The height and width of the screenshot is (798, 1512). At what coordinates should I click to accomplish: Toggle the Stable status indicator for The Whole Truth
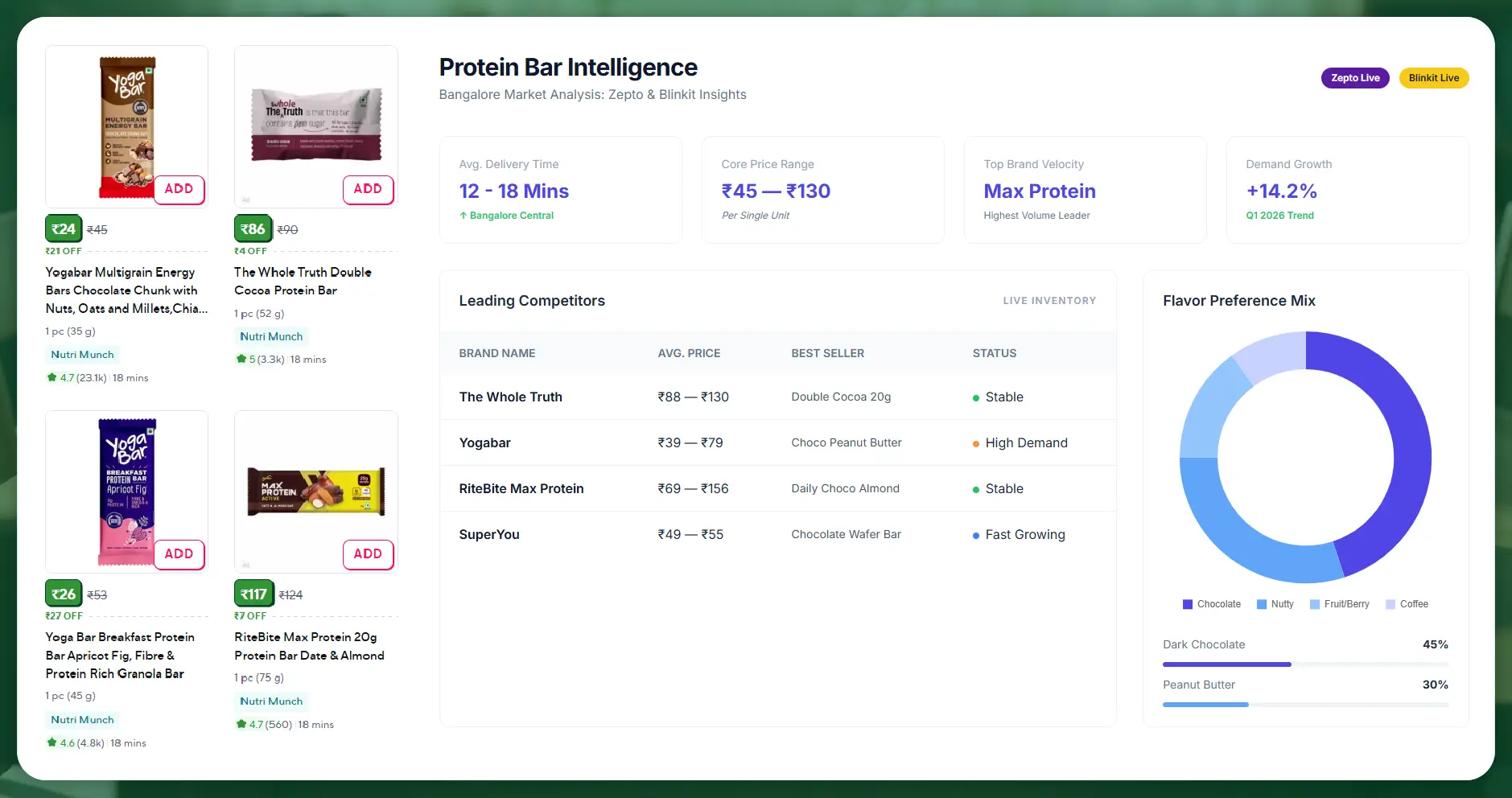pyautogui.click(x=975, y=397)
